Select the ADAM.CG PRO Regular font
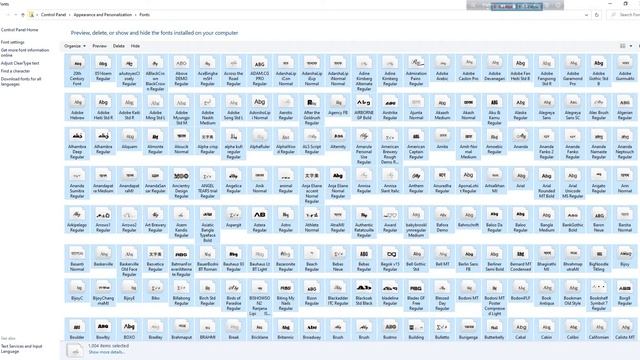The image size is (640, 360). tap(260, 71)
